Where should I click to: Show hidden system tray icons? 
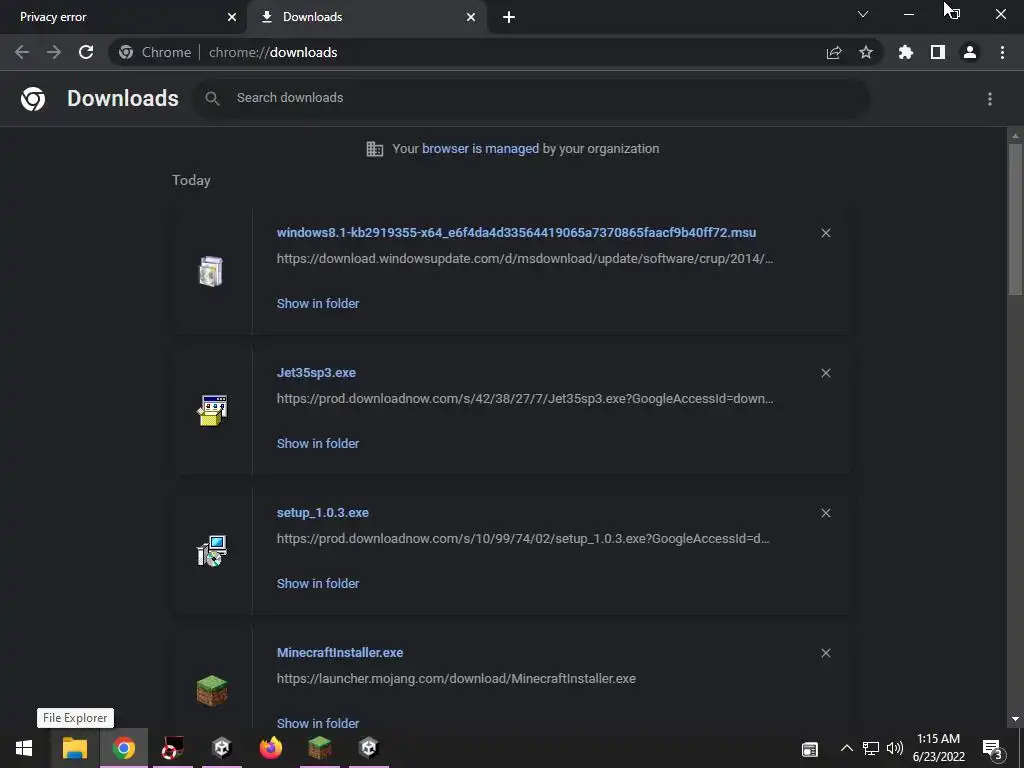pyautogui.click(x=846, y=748)
